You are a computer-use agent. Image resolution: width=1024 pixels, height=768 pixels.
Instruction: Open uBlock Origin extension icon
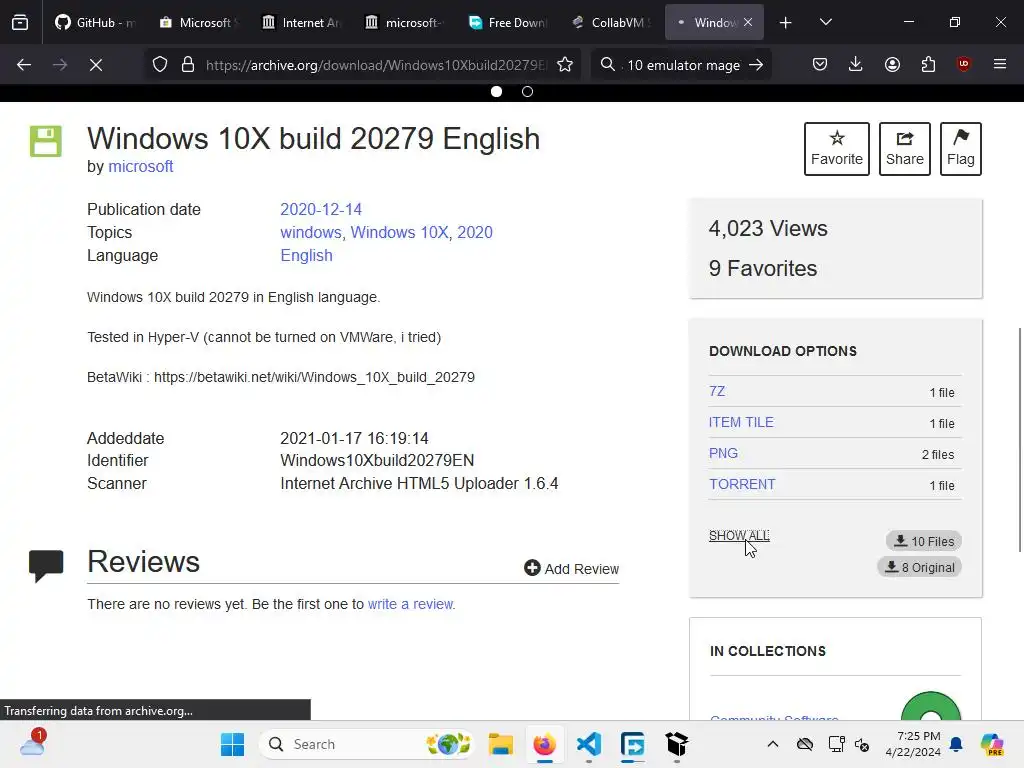pos(963,64)
